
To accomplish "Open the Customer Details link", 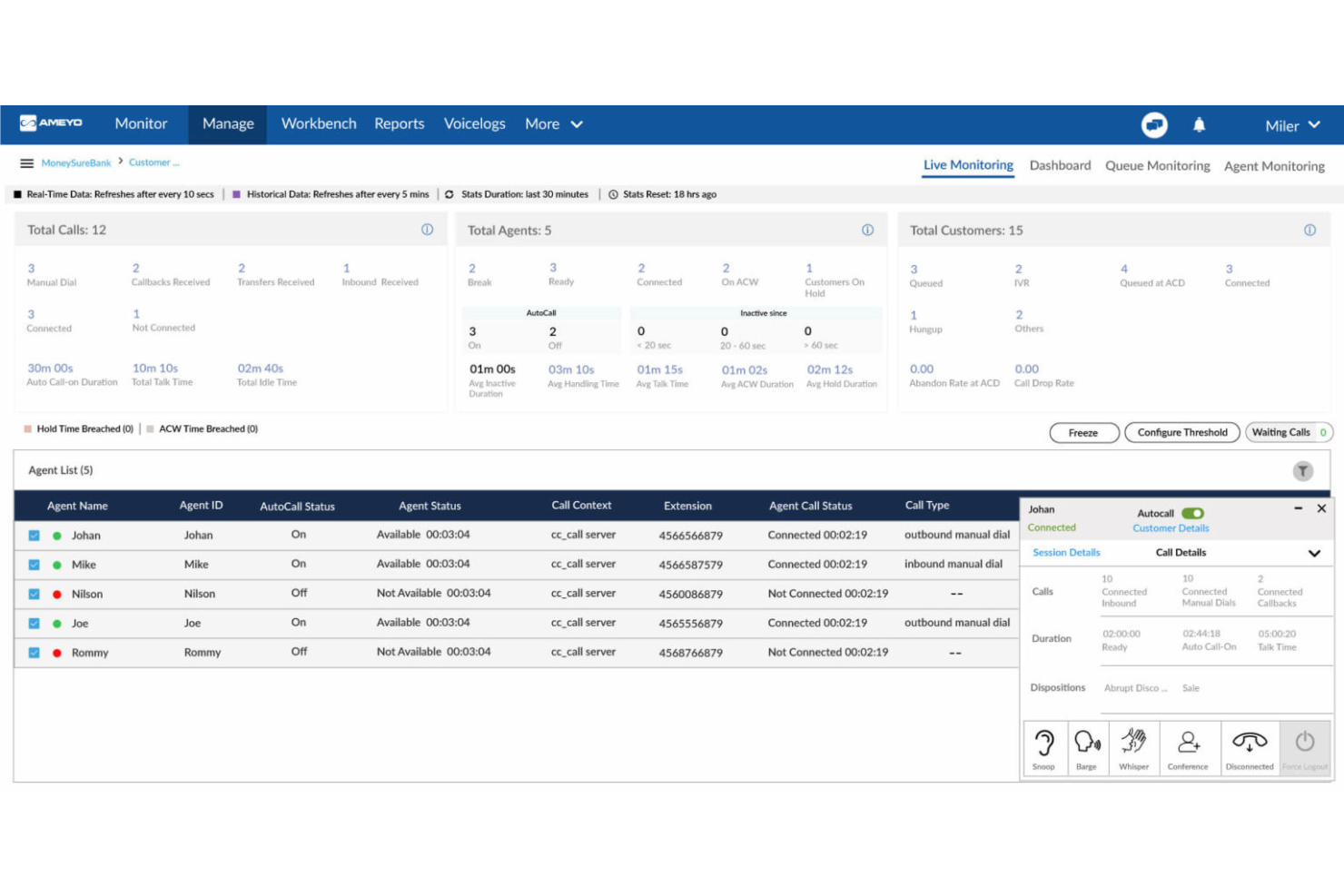I will [x=1171, y=528].
